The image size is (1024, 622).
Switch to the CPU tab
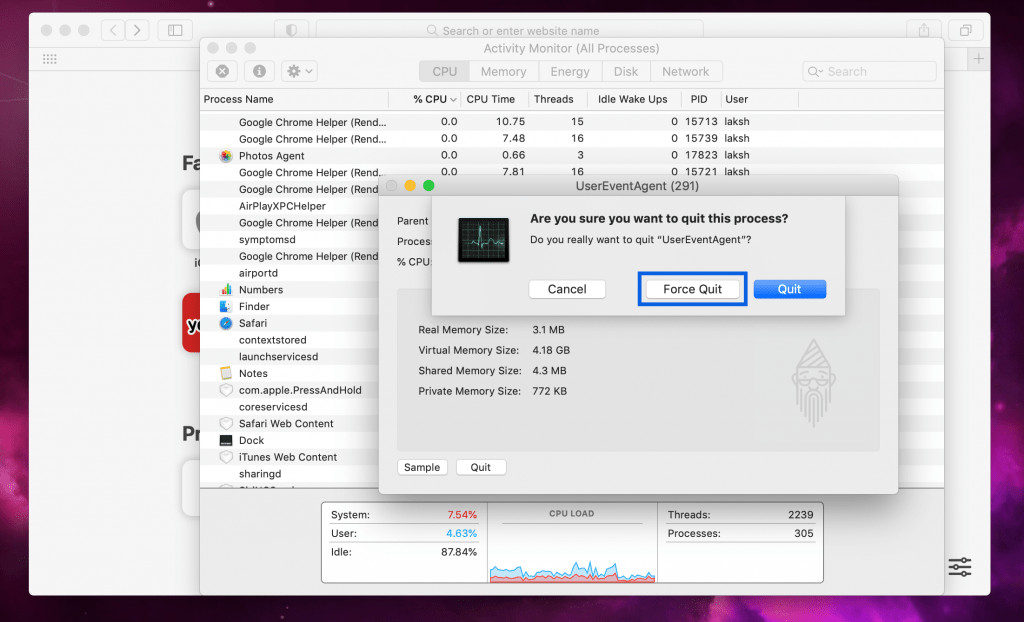click(x=444, y=71)
